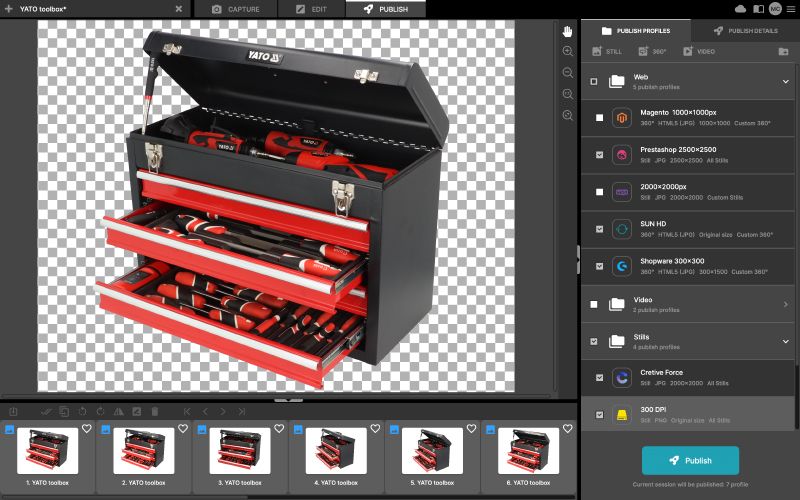The width and height of the screenshot is (800, 500).
Task: Click the zoom out magnifier icon
Action: (568, 73)
